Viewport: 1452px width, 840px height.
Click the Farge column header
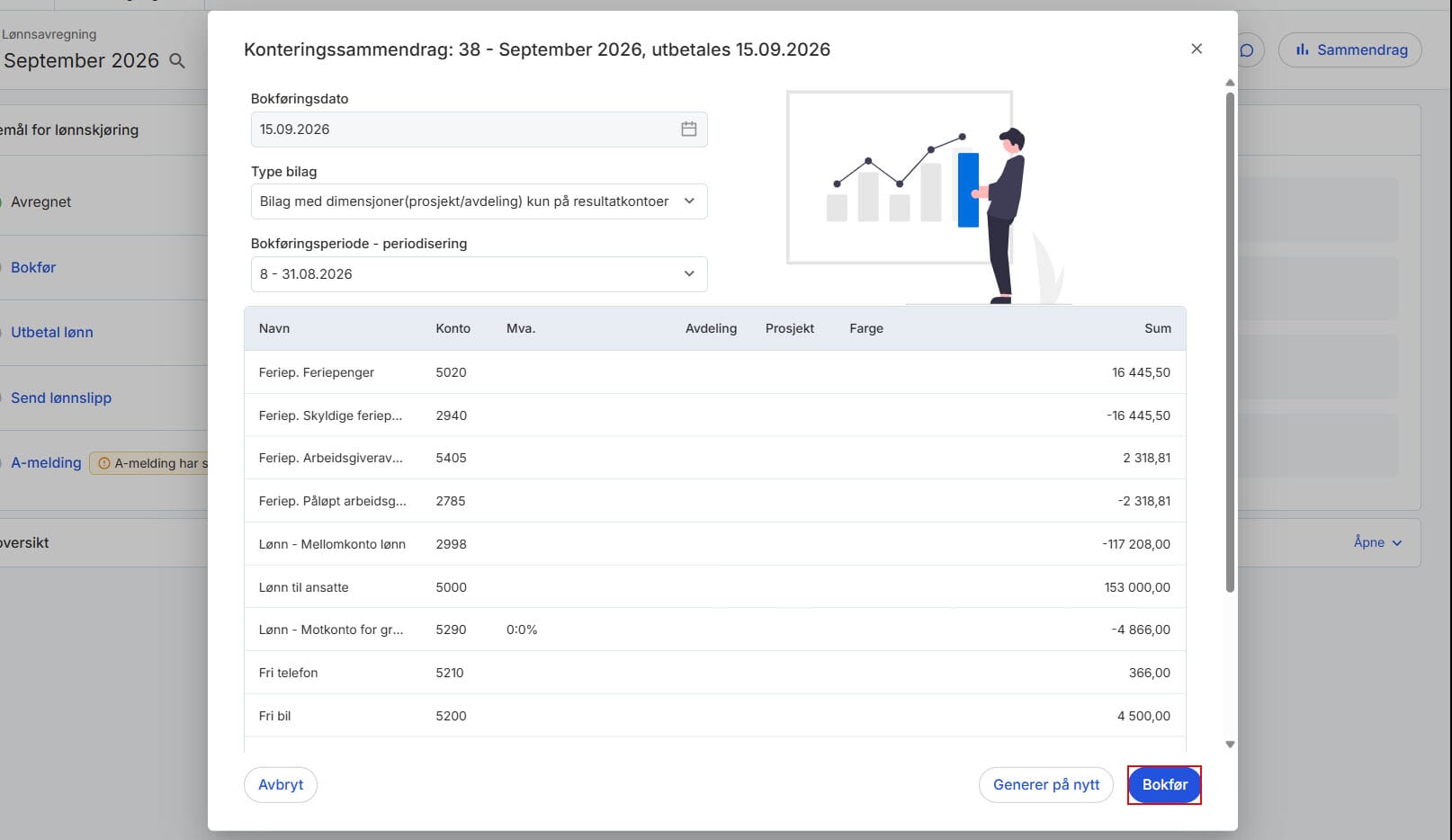(866, 329)
